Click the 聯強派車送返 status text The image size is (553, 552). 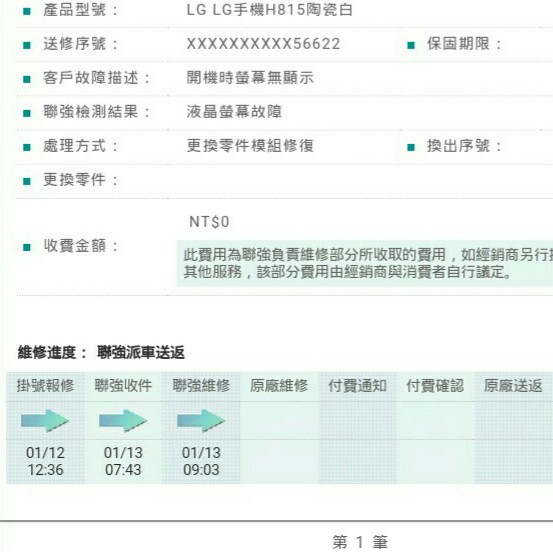(x=141, y=352)
